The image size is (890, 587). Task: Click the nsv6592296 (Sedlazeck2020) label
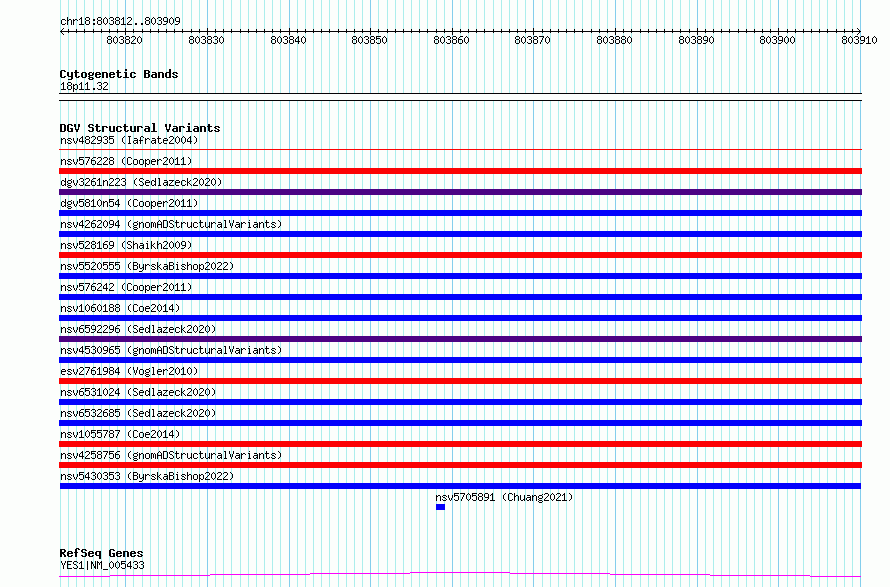click(x=138, y=329)
